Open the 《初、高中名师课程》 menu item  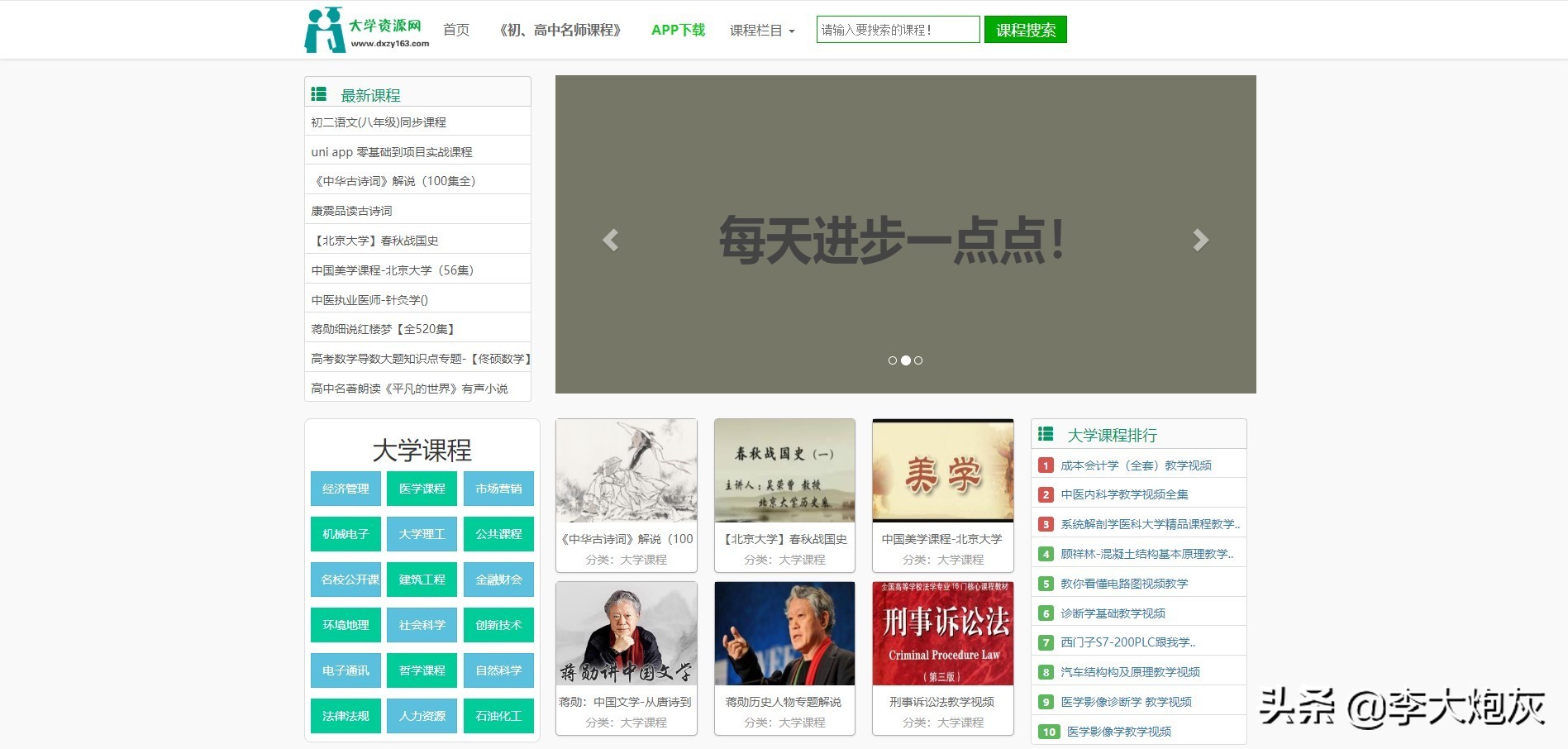point(560,30)
